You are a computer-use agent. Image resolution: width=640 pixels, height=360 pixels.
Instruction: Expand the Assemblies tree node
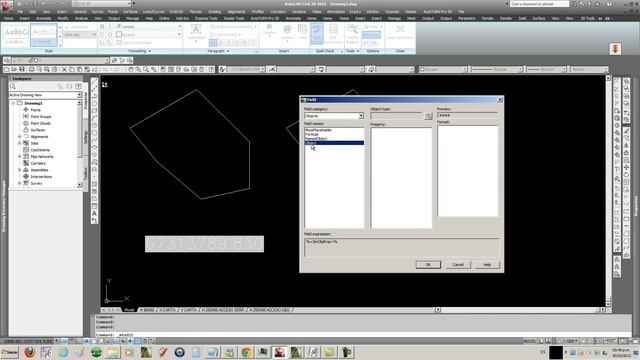19,170
